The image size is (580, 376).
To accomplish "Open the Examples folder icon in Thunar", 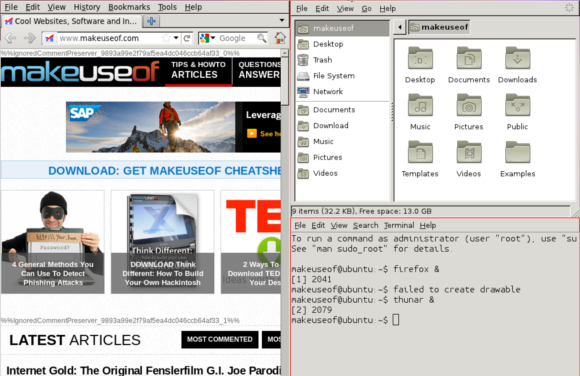I will [x=517, y=152].
